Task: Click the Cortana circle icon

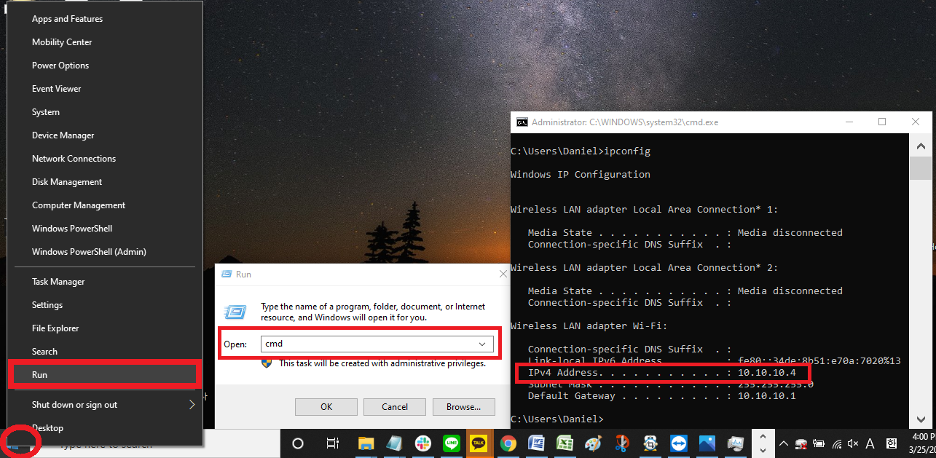Action: tap(297, 443)
